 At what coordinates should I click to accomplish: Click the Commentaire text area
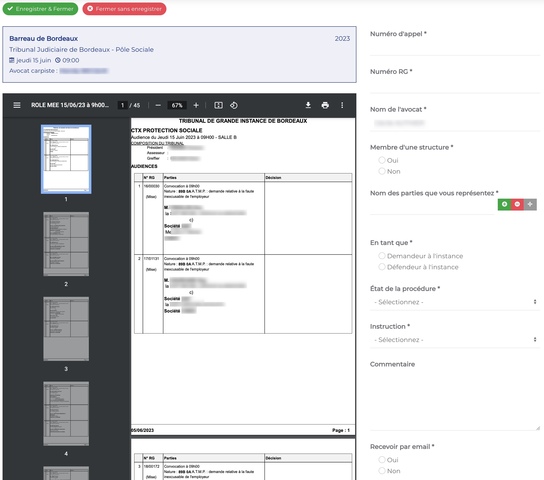455,400
